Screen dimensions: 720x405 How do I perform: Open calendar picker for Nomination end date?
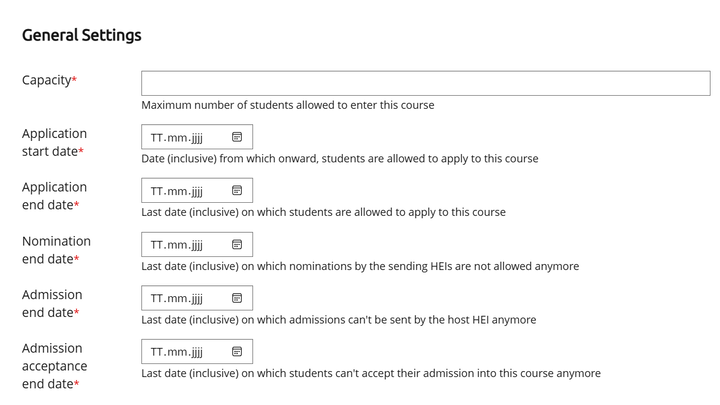pos(237,245)
